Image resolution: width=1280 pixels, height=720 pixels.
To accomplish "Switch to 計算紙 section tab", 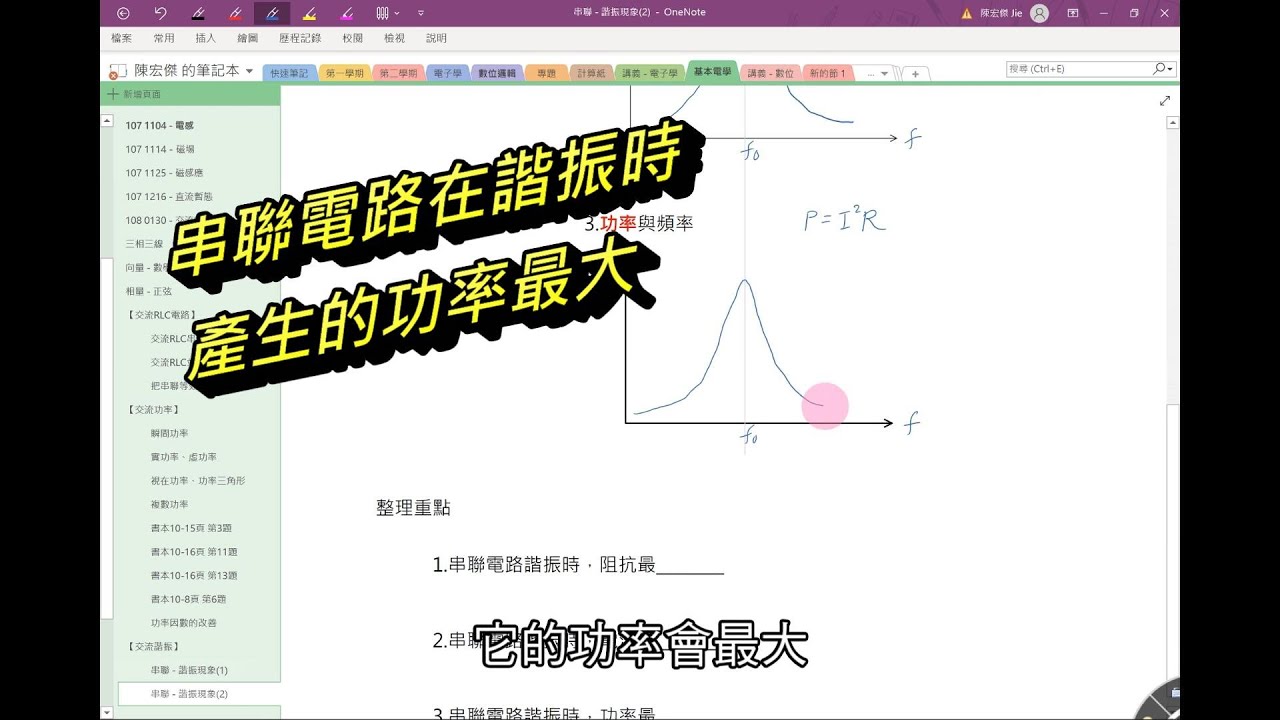I will click(x=592, y=73).
